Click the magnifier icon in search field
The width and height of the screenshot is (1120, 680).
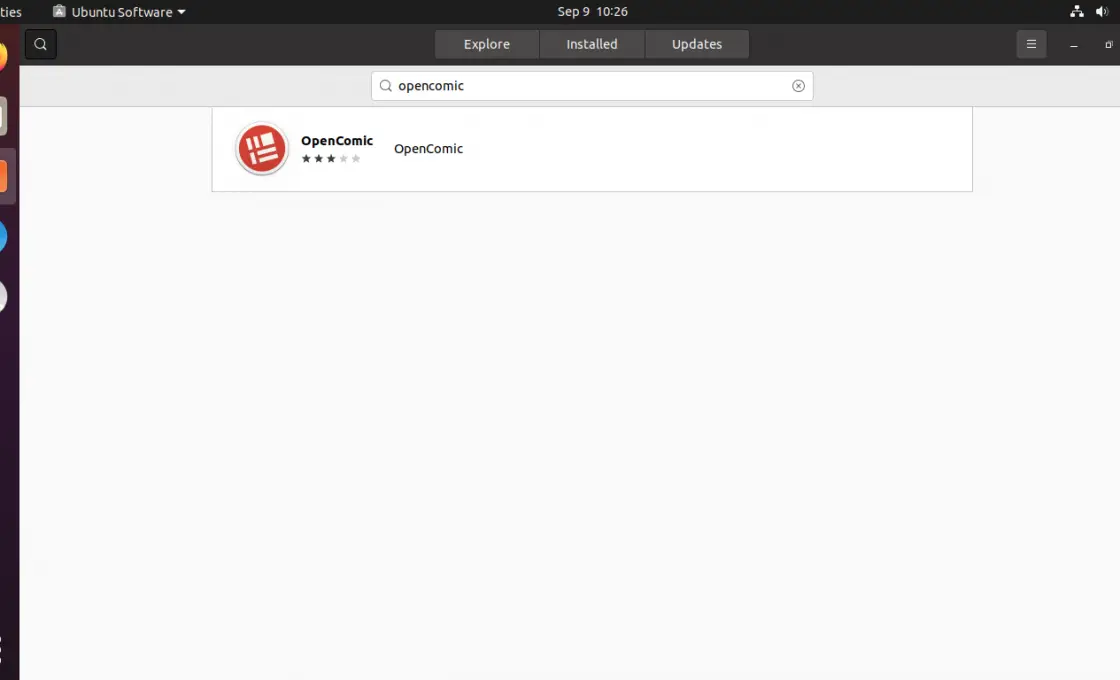(x=386, y=86)
